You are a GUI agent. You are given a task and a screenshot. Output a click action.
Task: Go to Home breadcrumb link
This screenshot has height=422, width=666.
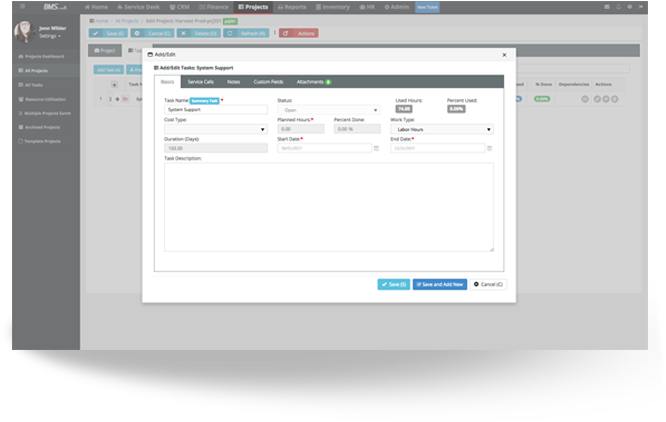pyautogui.click(x=102, y=21)
